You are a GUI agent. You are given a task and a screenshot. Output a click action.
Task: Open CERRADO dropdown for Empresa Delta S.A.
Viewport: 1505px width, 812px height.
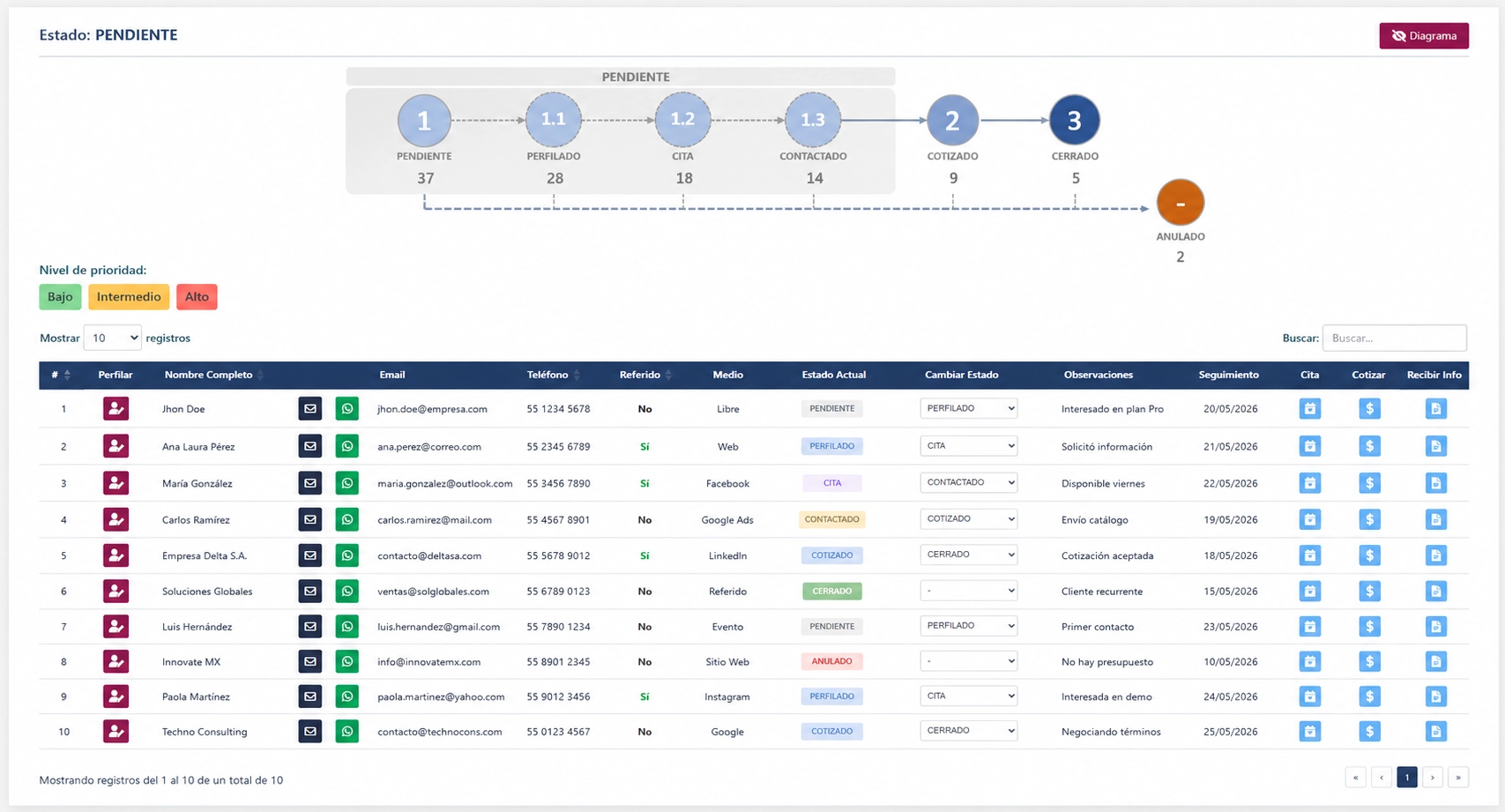(968, 555)
